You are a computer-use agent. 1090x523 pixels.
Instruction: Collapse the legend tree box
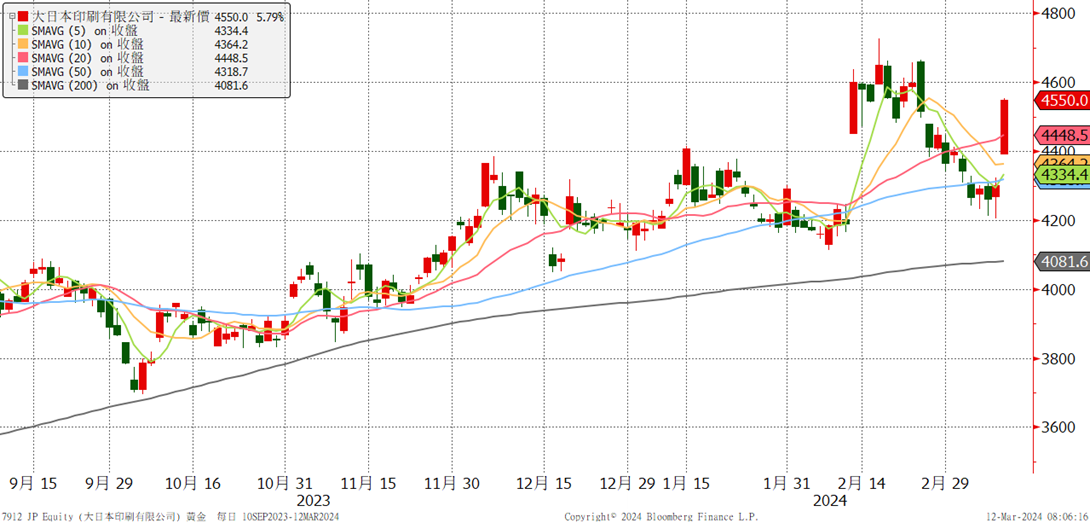click(x=12, y=17)
